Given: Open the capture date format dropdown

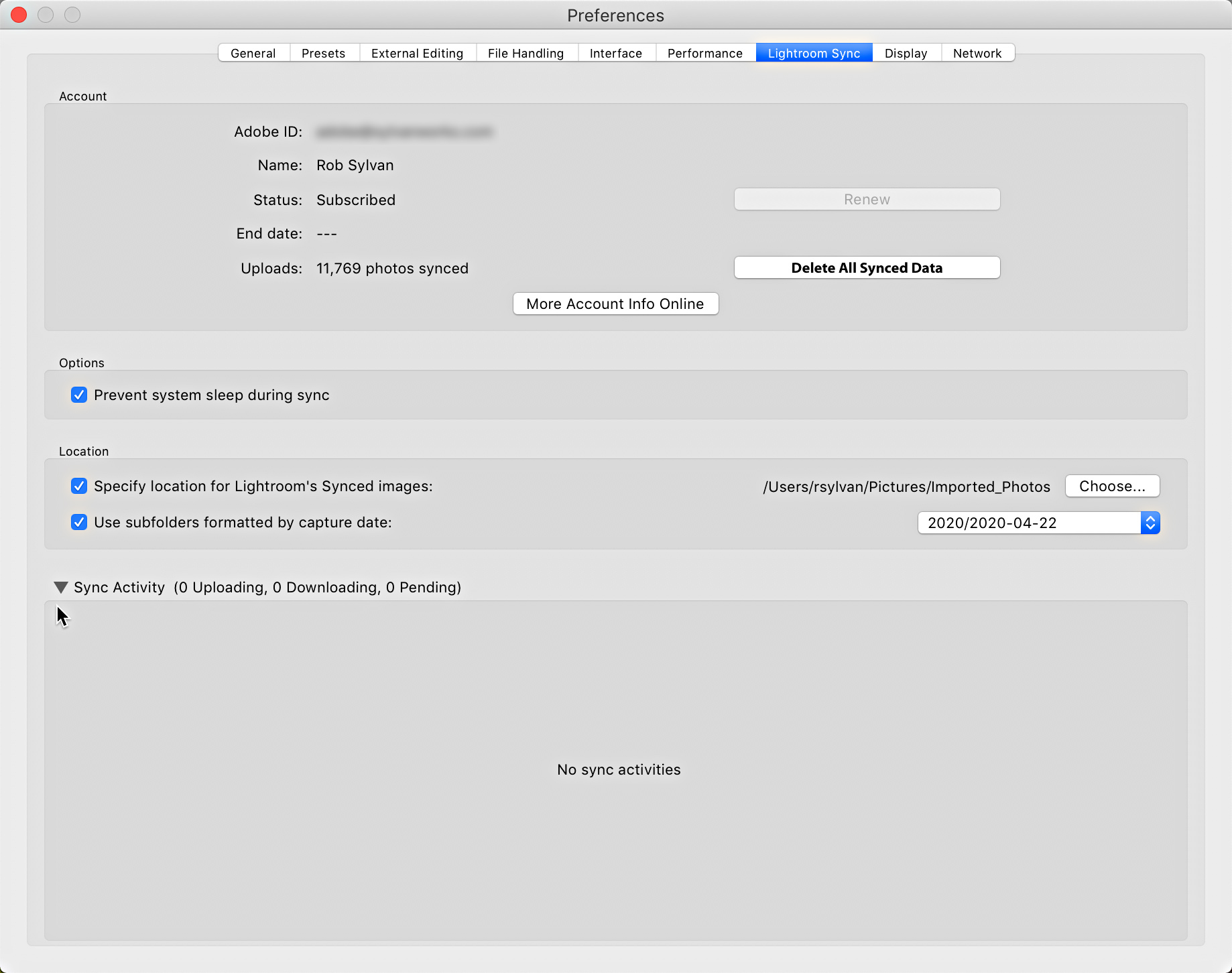Looking at the screenshot, I should click(x=1038, y=523).
